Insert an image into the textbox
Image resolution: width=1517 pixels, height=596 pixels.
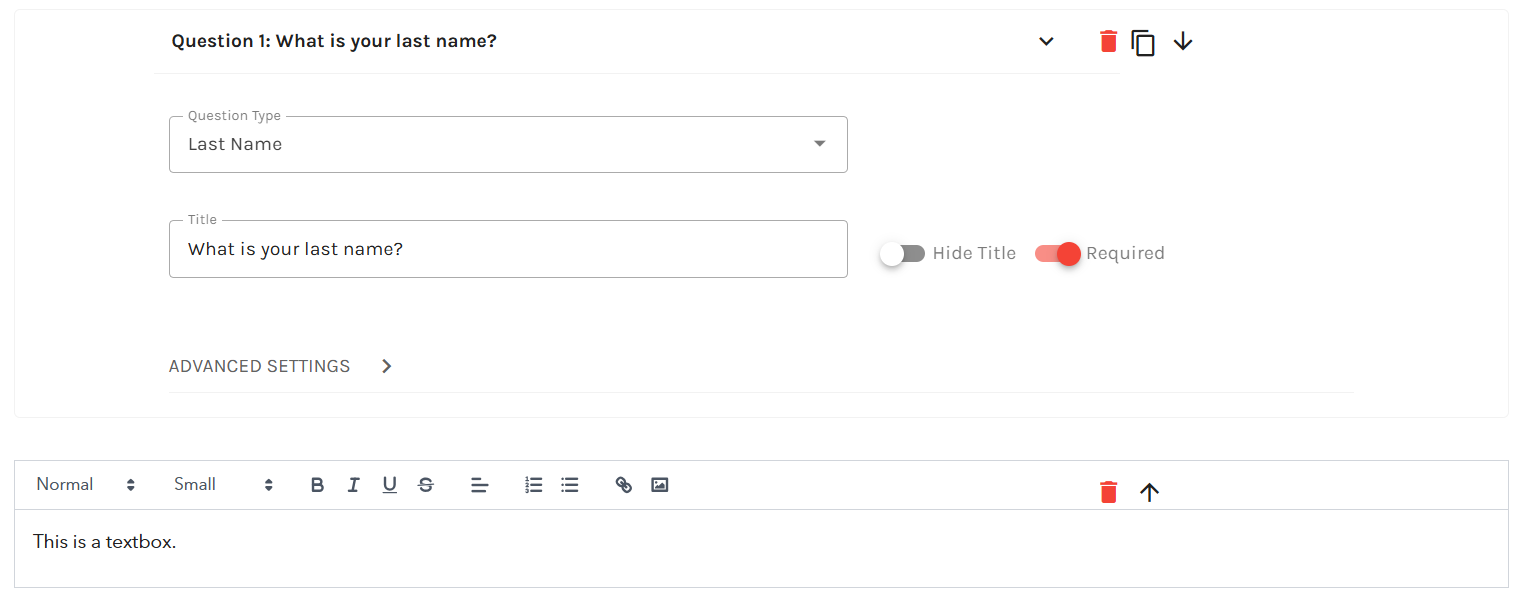pyautogui.click(x=659, y=485)
